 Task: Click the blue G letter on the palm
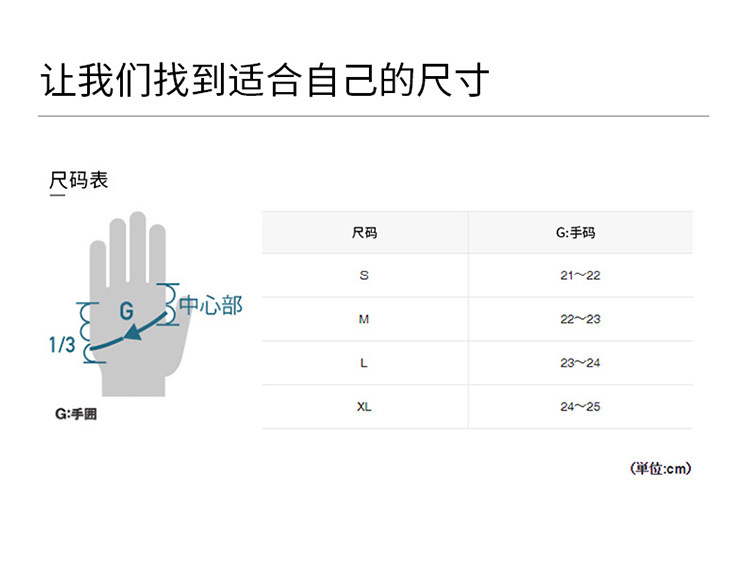[126, 311]
